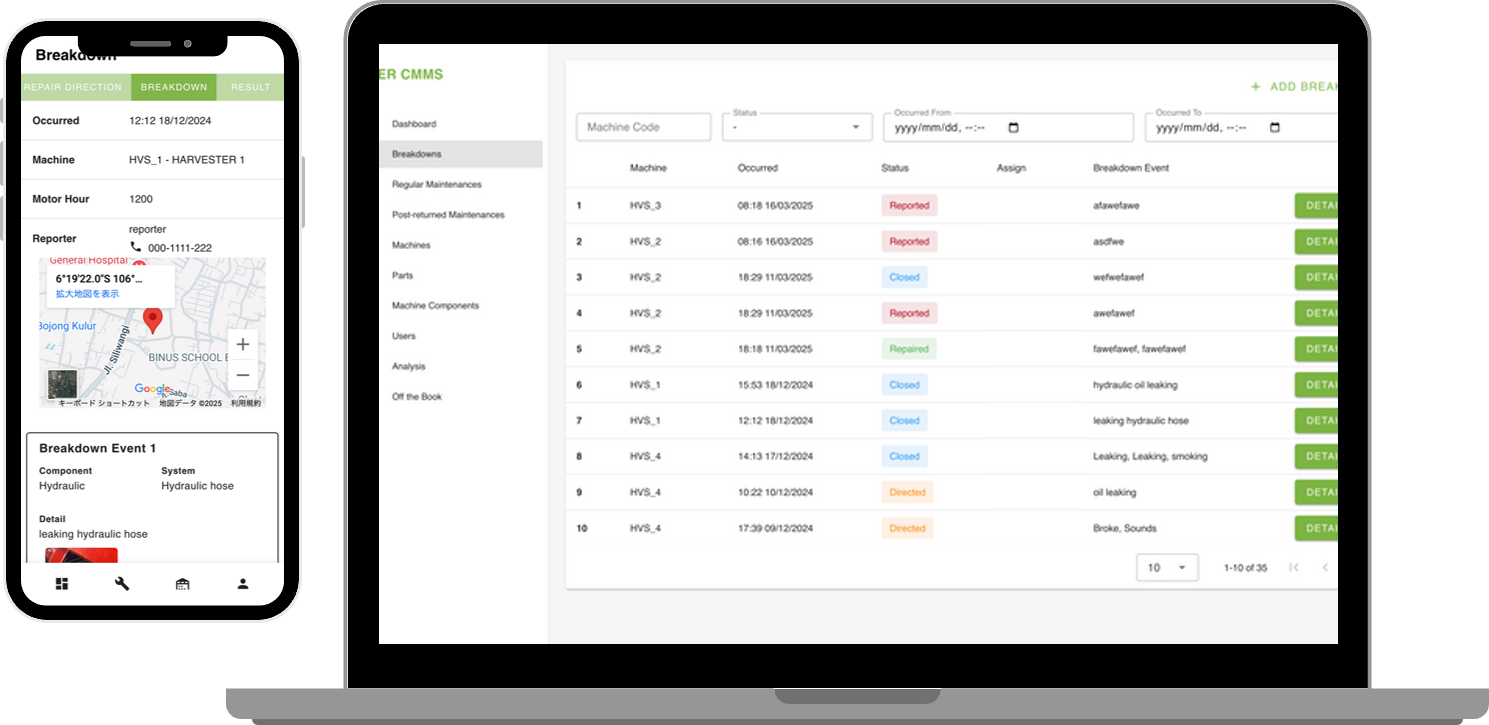Click the red map location pin
This screenshot has width=1489, height=725.
click(152, 320)
